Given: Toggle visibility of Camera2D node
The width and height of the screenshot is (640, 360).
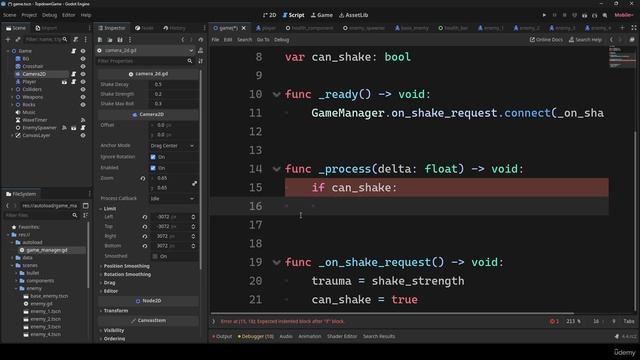Looking at the screenshot, I should coord(83,74).
